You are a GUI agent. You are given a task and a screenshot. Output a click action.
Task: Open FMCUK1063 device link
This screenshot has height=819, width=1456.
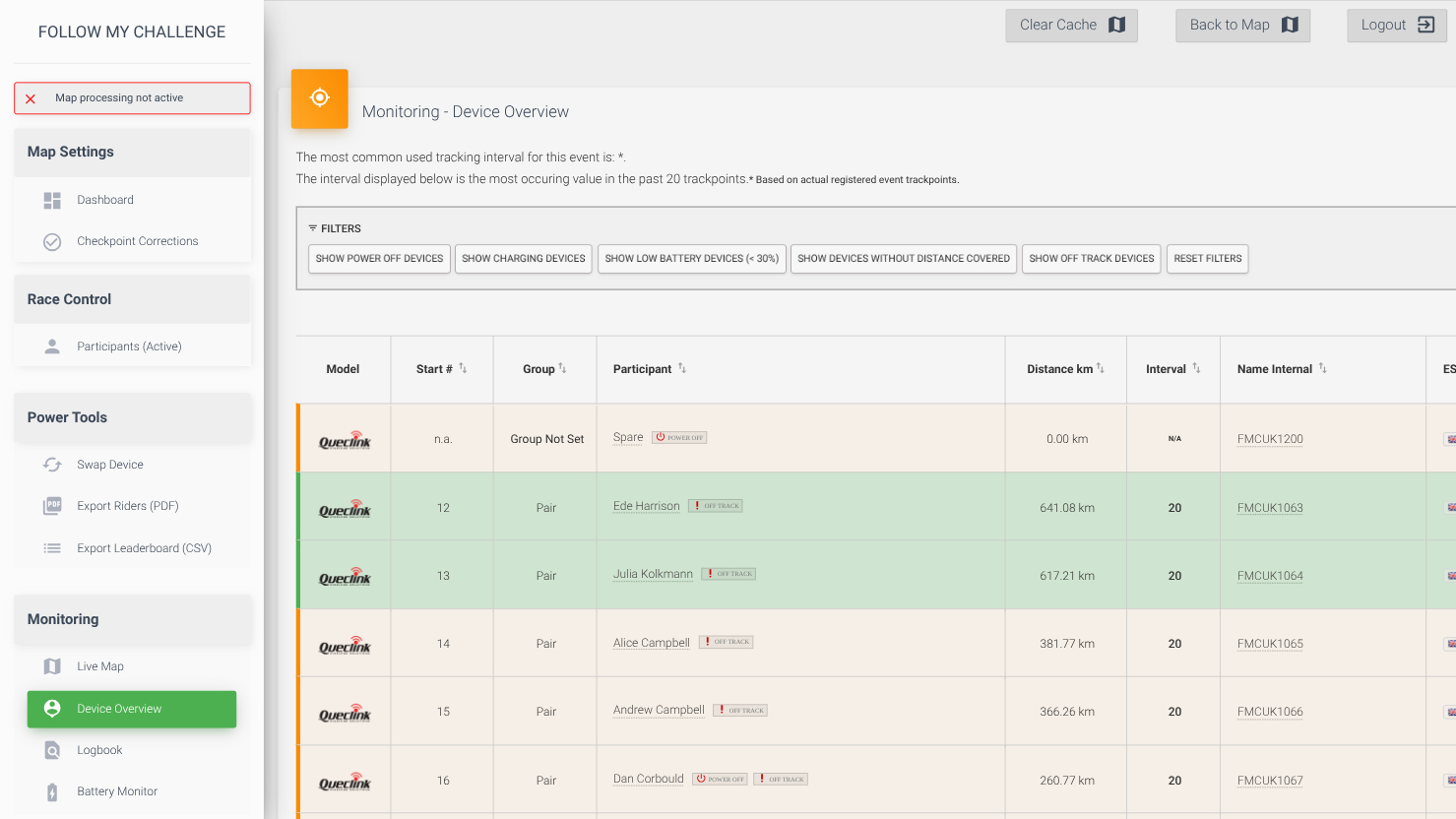(1270, 508)
